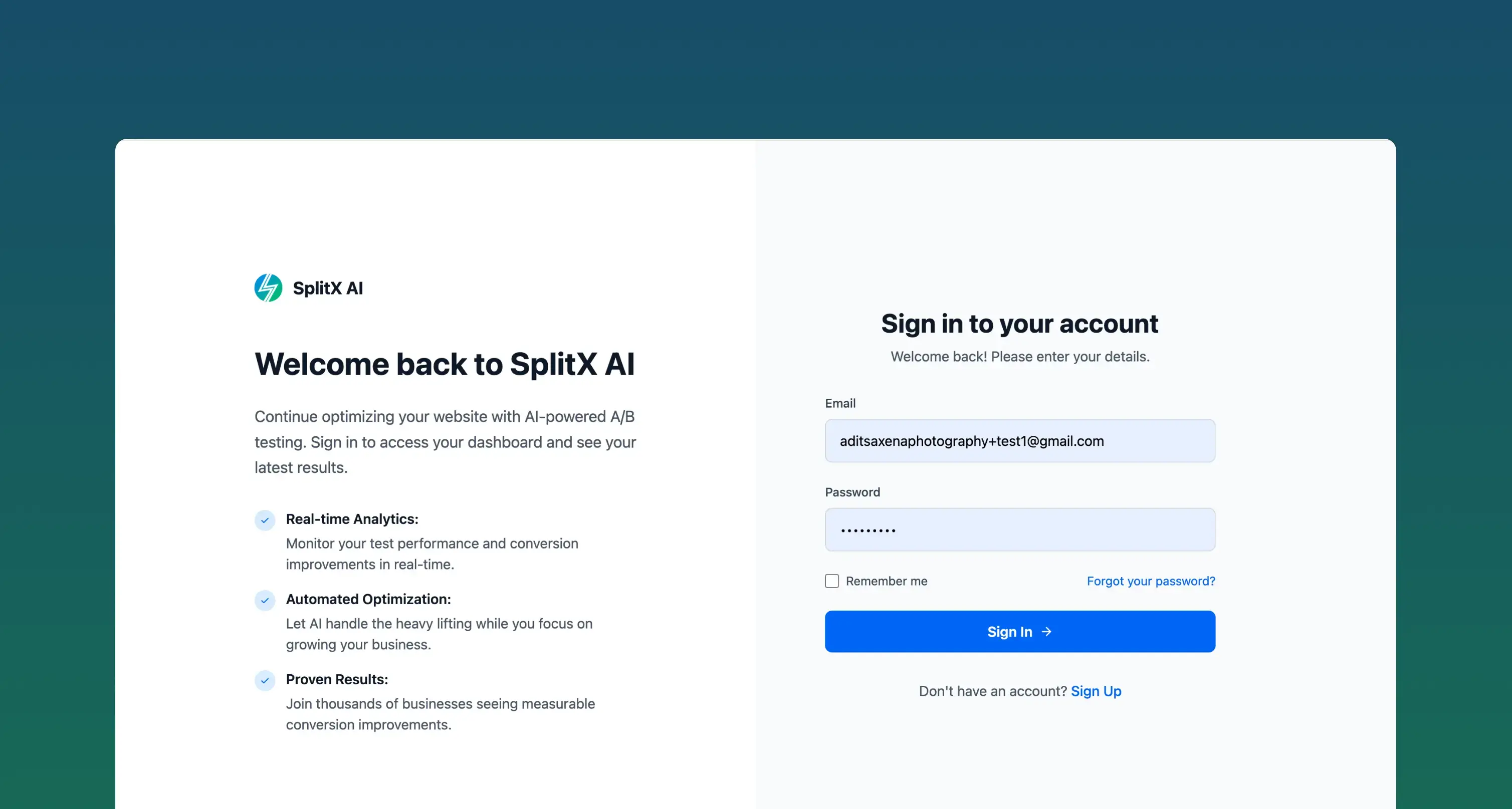Click the Welcome back to SplitX AI heading

pos(445,364)
